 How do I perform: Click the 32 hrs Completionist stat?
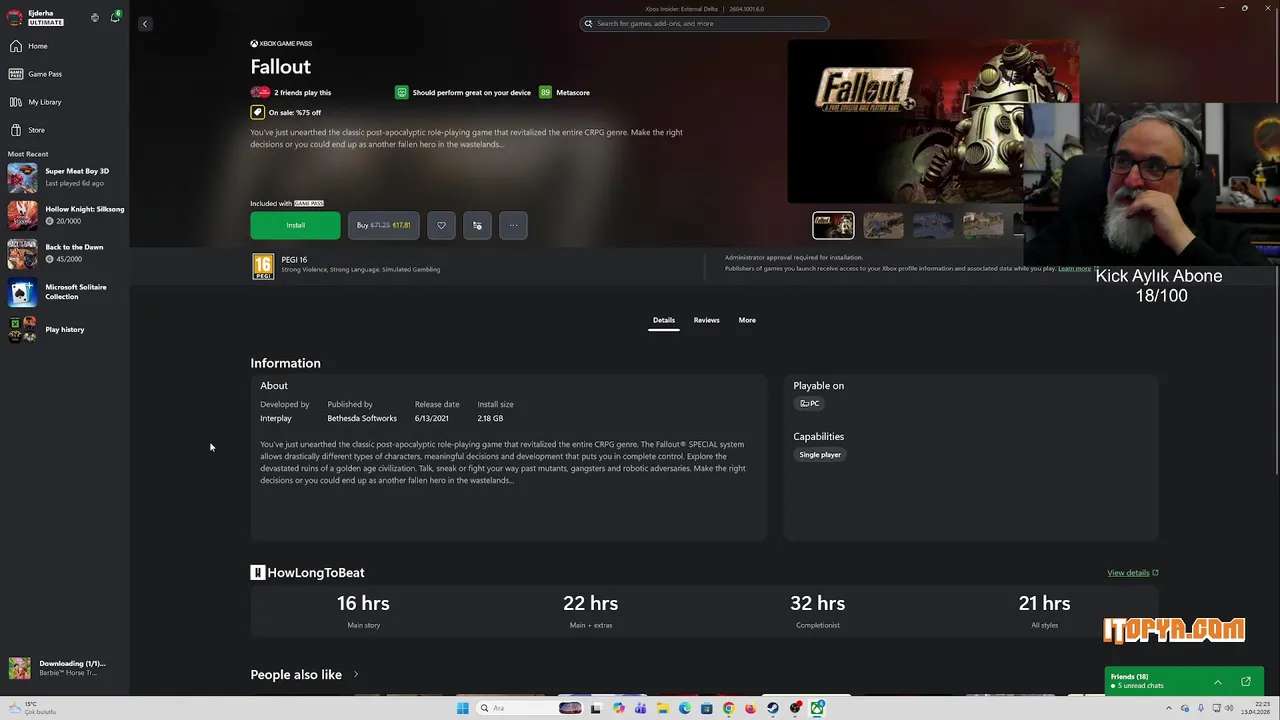coord(817,611)
